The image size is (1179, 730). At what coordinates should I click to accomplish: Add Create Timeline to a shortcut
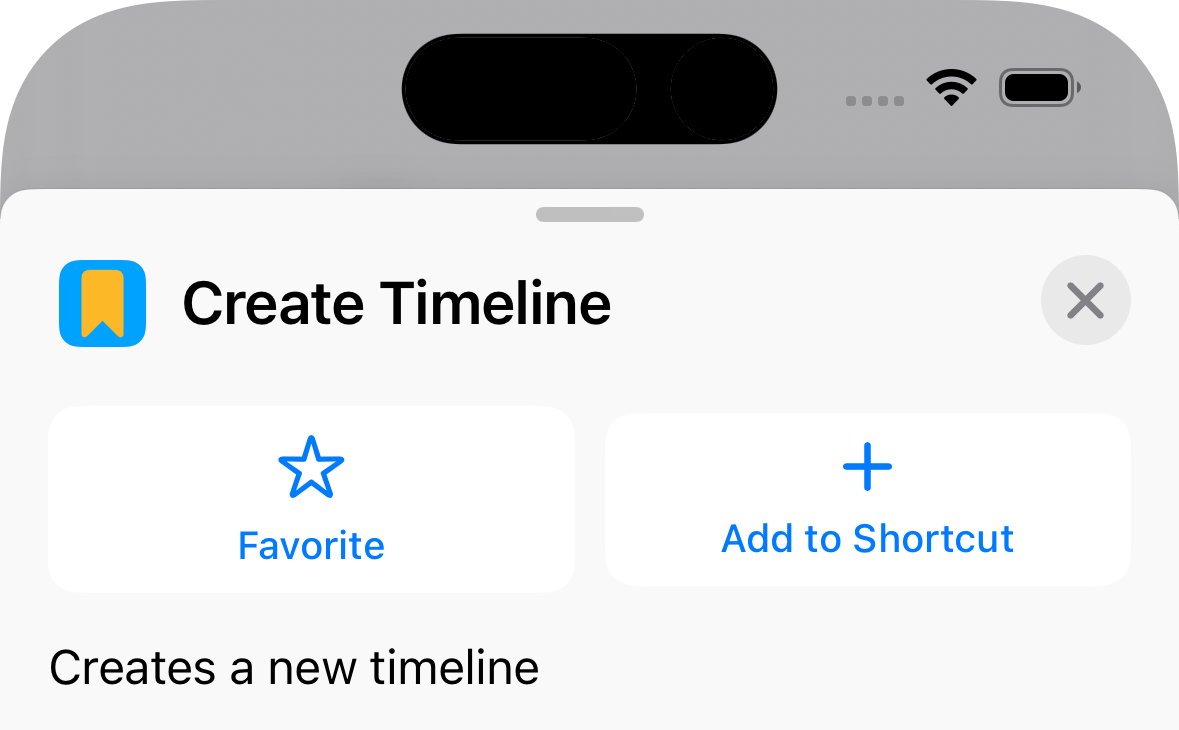[866, 499]
